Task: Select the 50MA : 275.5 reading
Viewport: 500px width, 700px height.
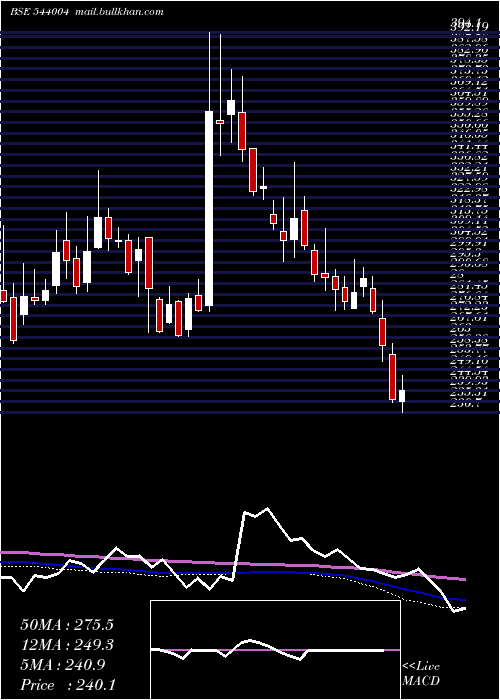Action: (67, 625)
